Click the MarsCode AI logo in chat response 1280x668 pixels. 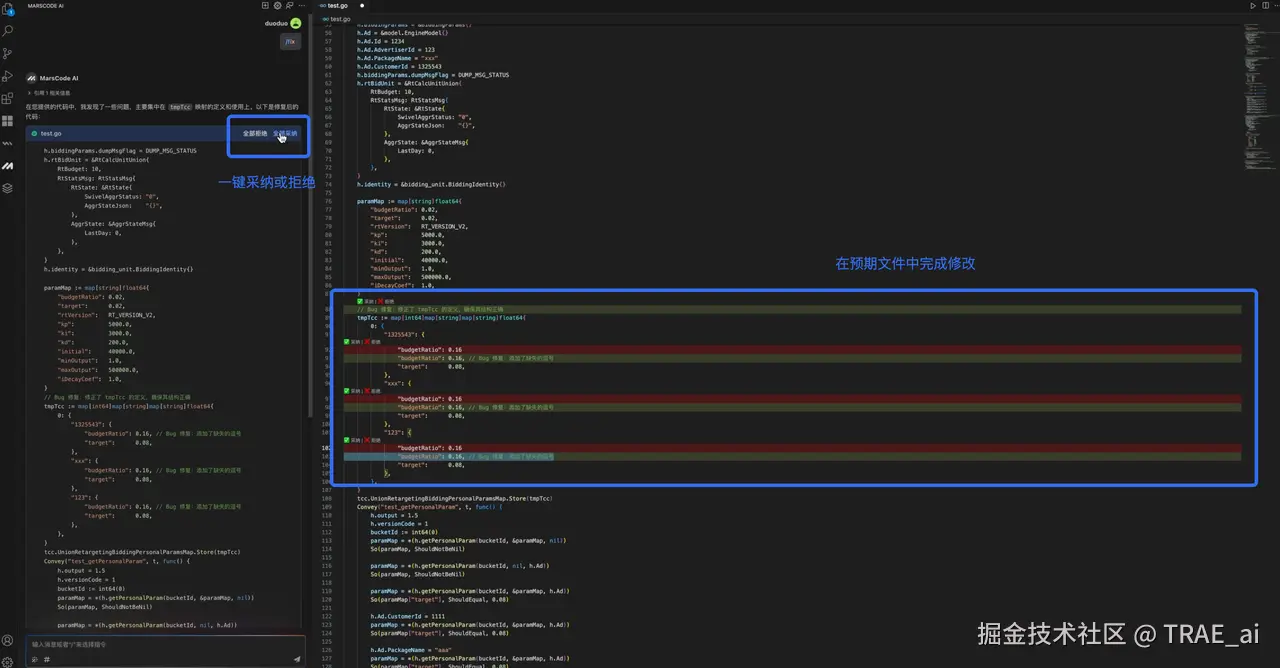pos(32,77)
